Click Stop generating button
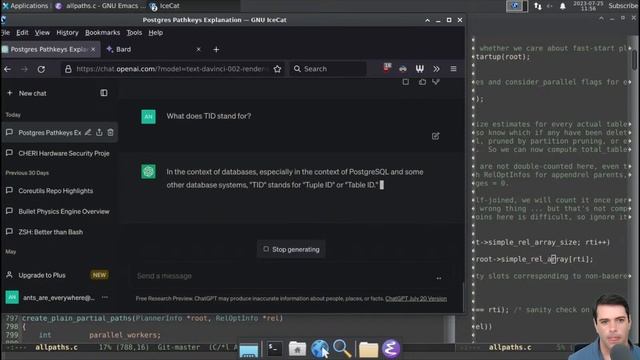This screenshot has height=360, width=640. (291, 249)
